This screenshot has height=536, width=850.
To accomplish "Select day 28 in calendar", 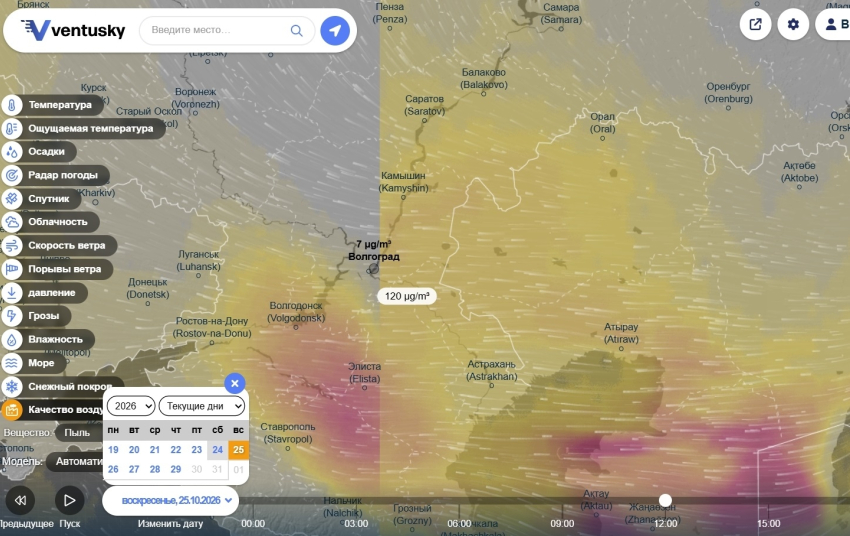I will [155, 469].
